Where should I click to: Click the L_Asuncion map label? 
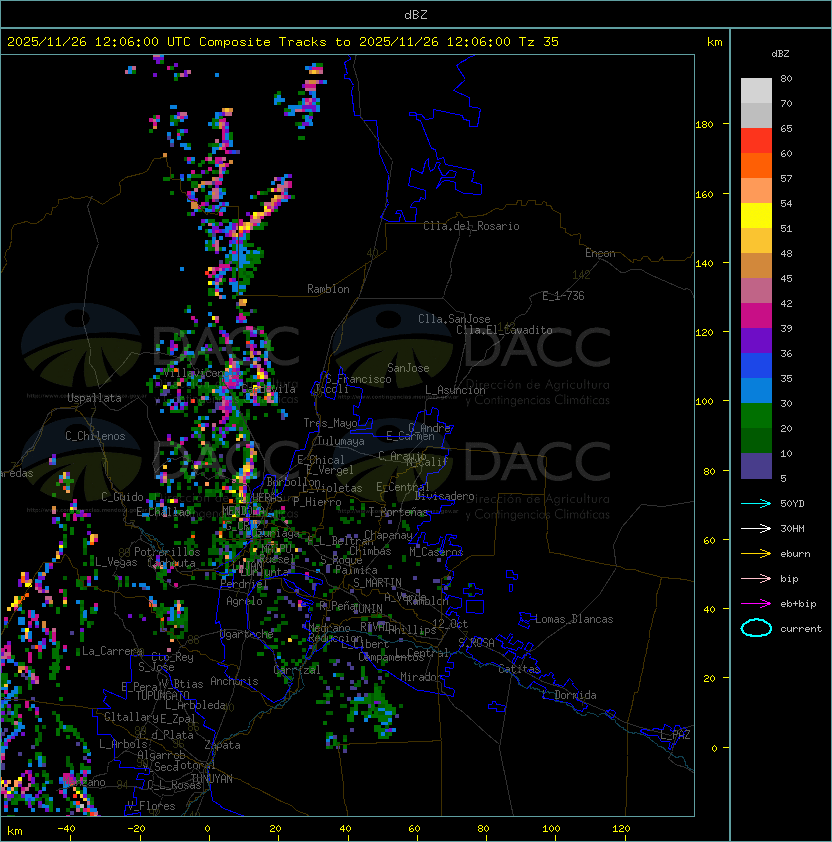click(x=455, y=390)
